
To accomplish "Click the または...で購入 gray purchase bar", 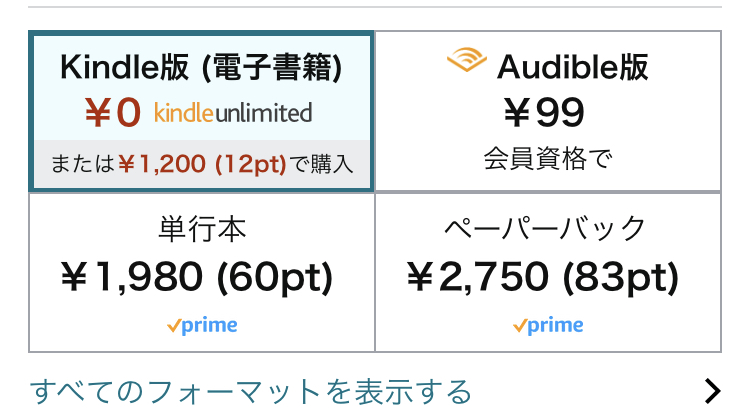I will (201, 164).
